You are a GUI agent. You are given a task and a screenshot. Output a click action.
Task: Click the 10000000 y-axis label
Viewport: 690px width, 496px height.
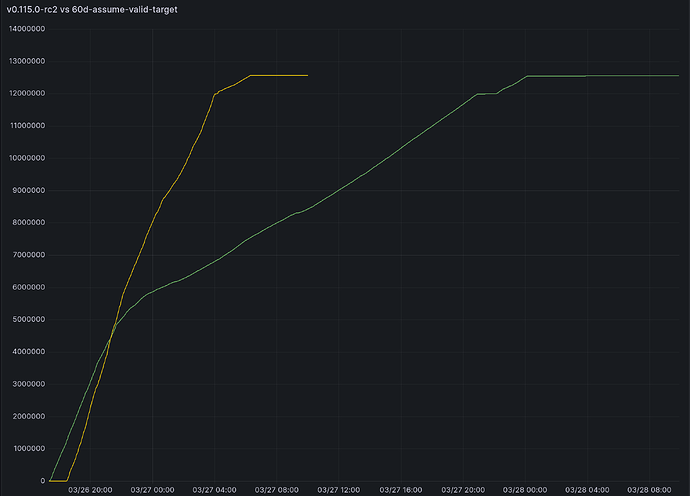(27, 158)
